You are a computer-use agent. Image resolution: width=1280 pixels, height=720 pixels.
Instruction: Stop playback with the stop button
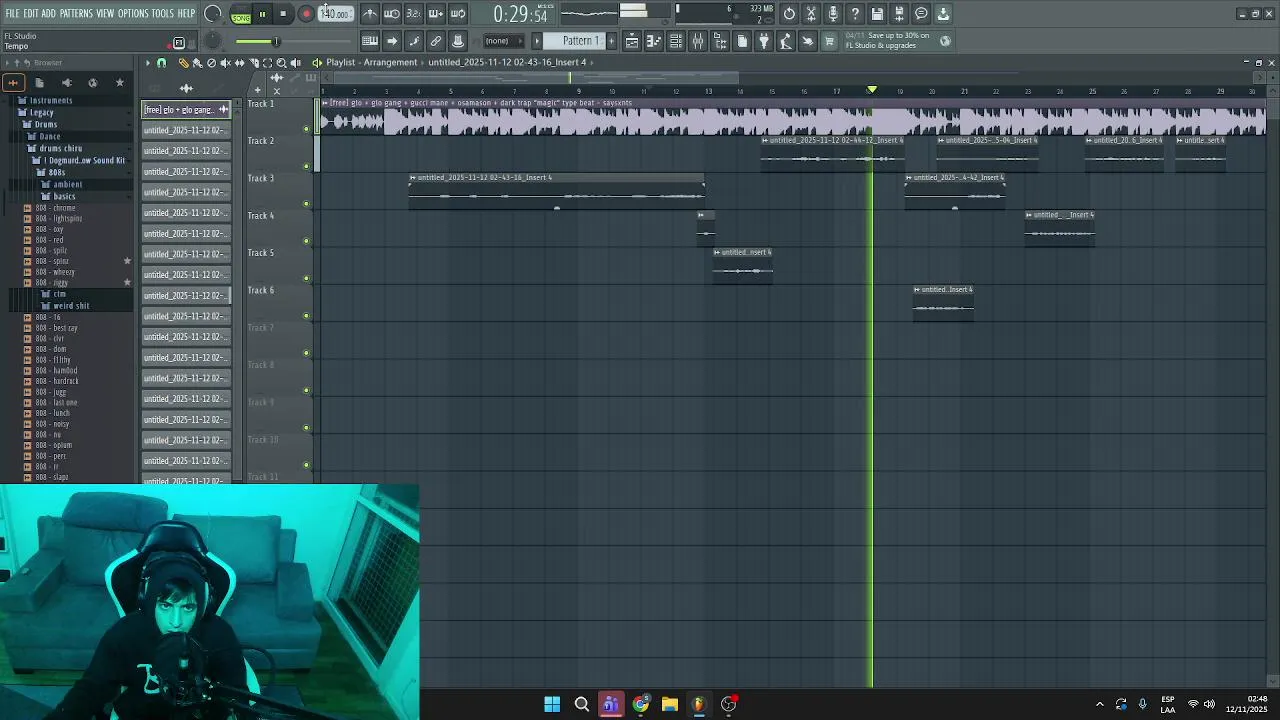click(284, 14)
